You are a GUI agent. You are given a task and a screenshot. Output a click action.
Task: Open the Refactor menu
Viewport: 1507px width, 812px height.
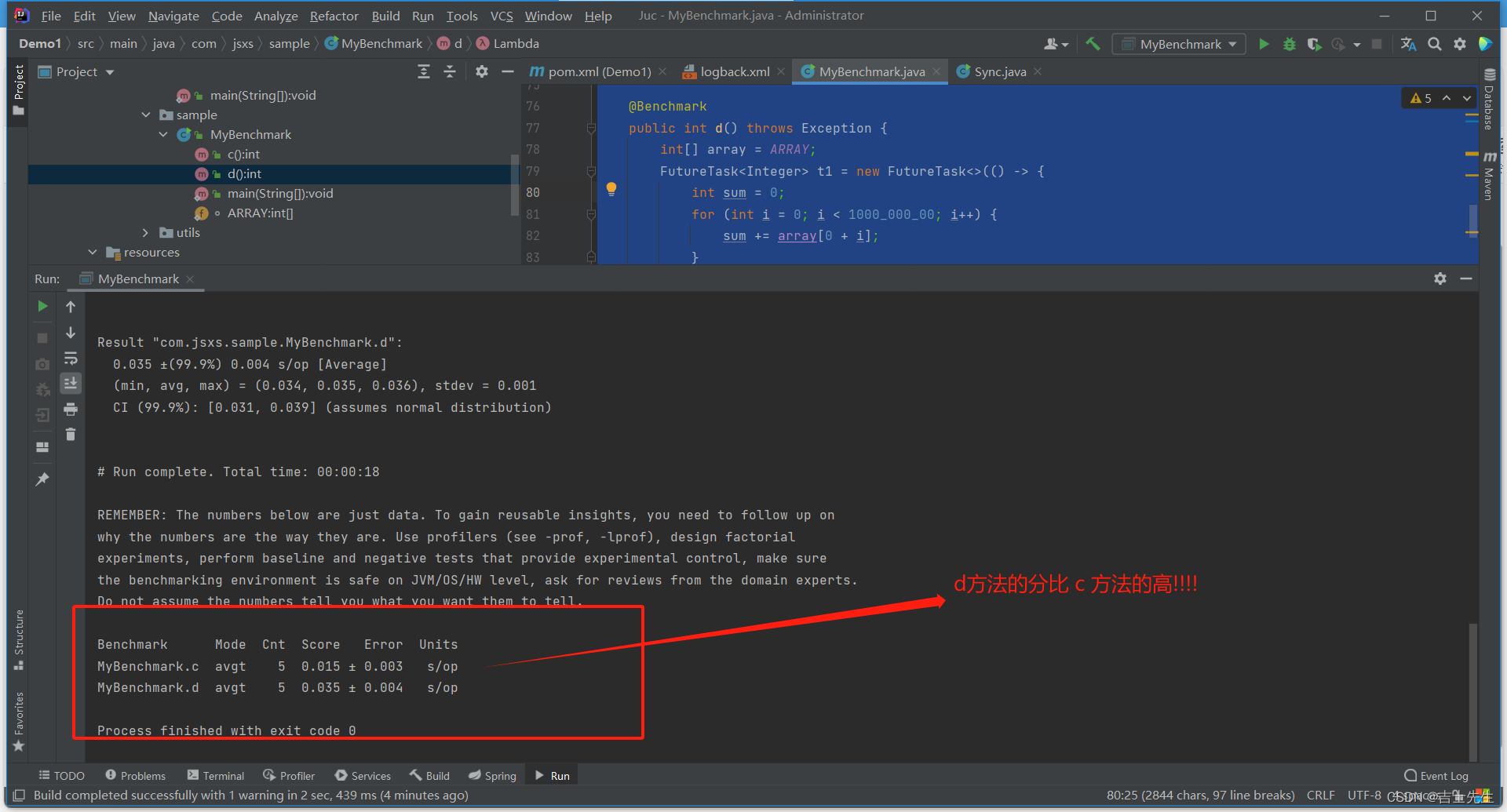click(334, 16)
